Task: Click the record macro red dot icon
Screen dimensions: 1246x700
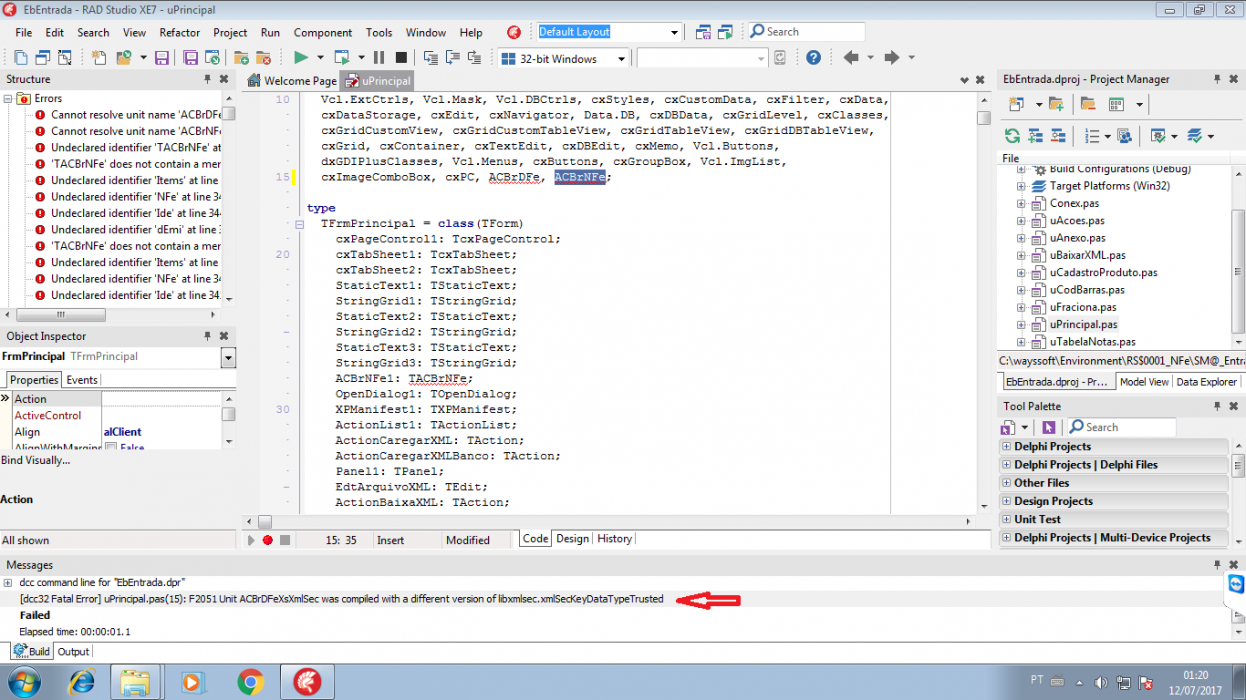Action: (x=268, y=540)
